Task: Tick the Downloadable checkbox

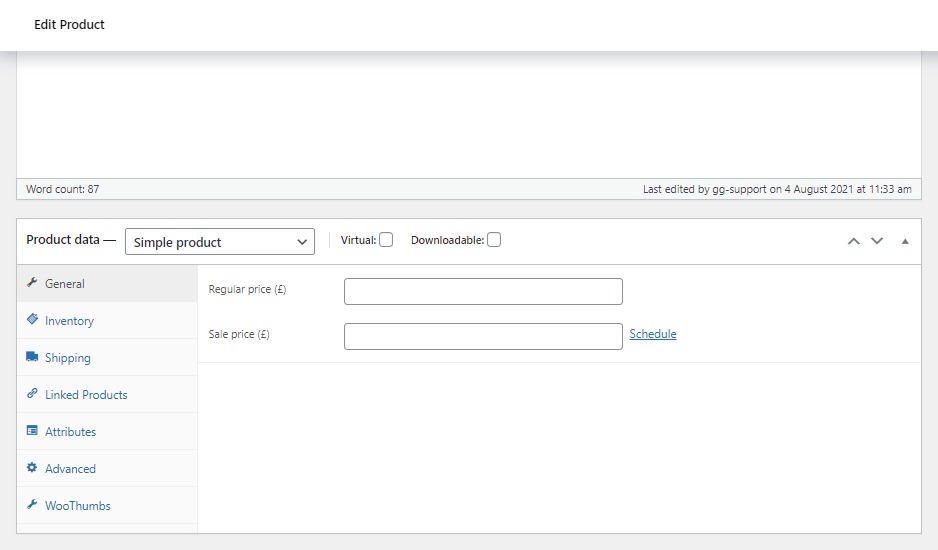Action: point(494,240)
